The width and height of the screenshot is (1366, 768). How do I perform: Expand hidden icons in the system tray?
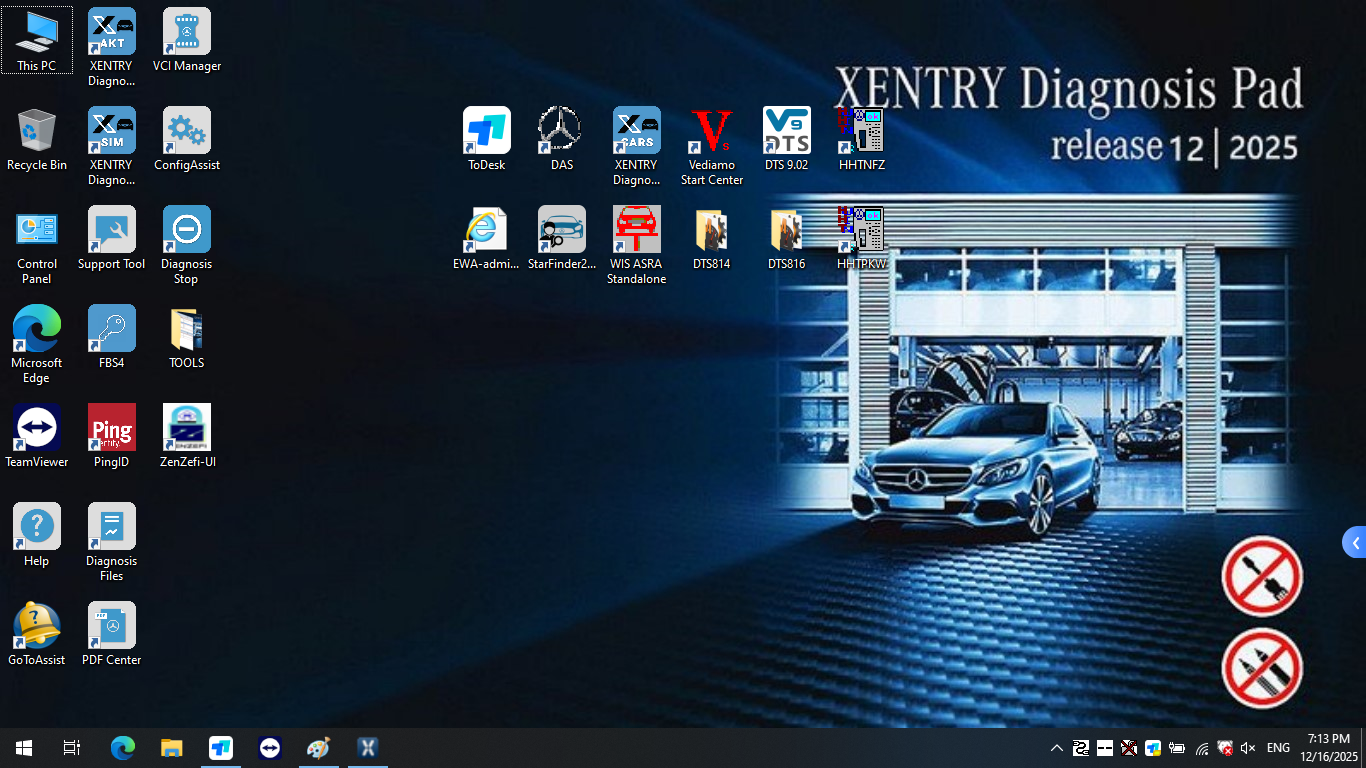pyautogui.click(x=1056, y=747)
